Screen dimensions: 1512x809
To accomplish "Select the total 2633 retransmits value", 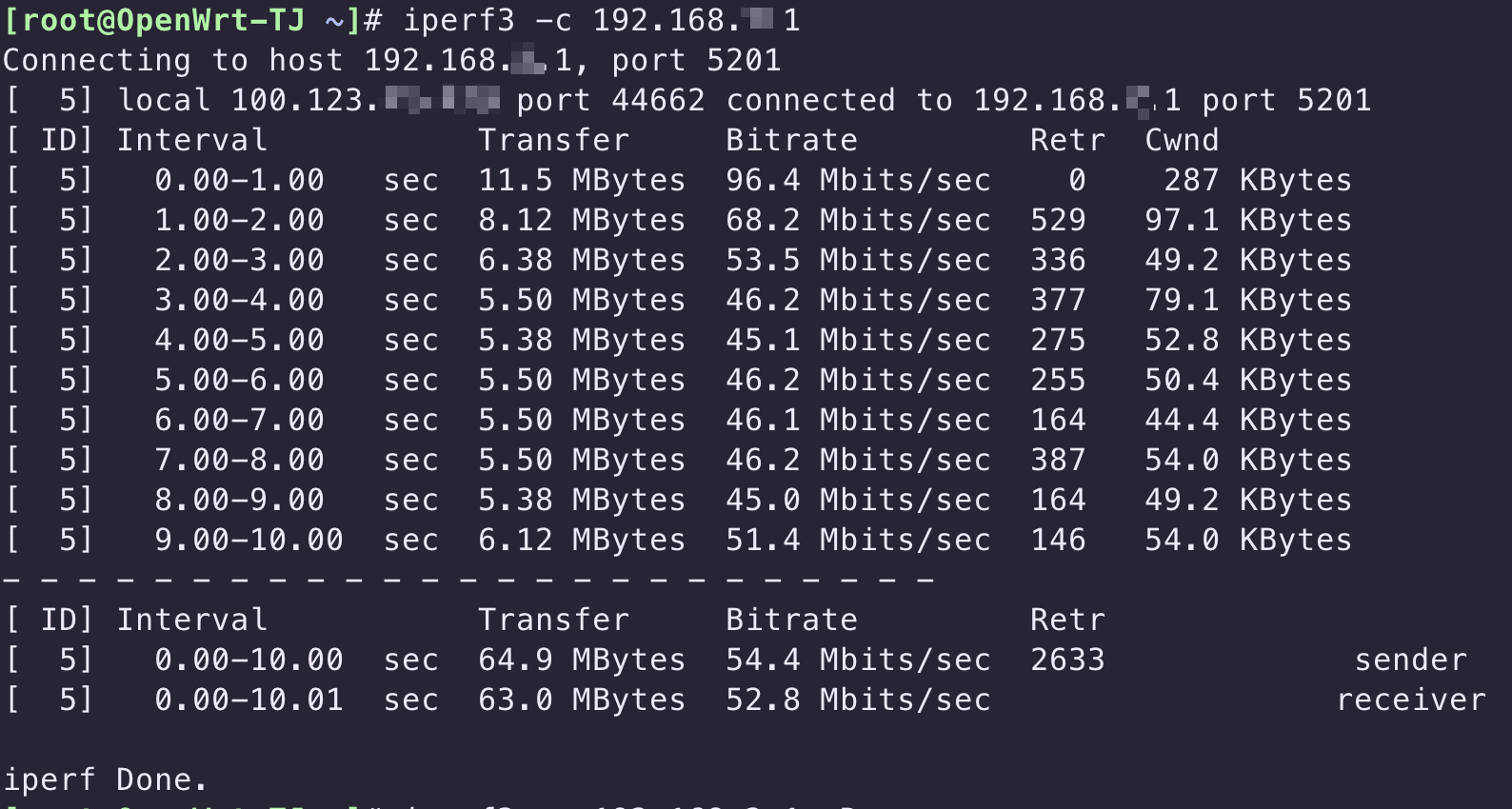I will point(1067,660).
